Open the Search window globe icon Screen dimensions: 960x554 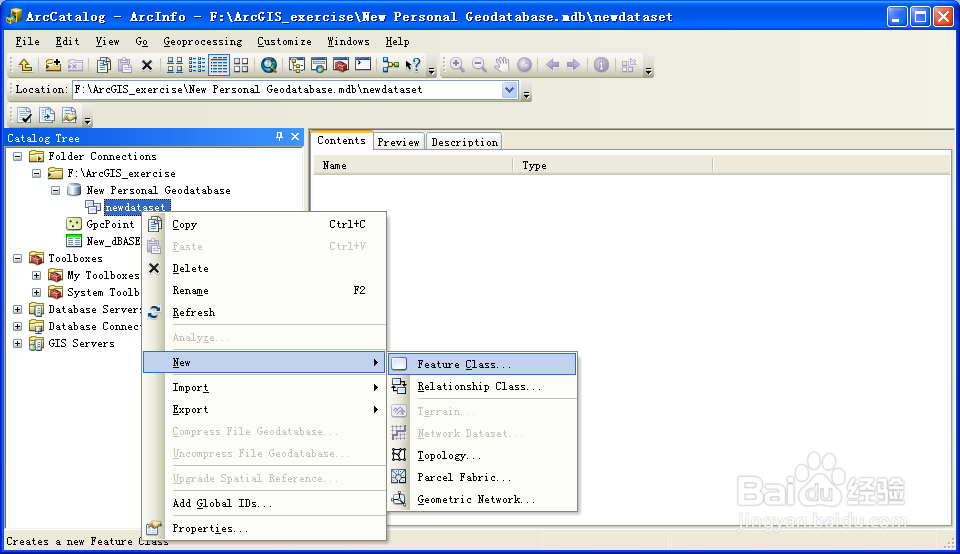click(269, 65)
